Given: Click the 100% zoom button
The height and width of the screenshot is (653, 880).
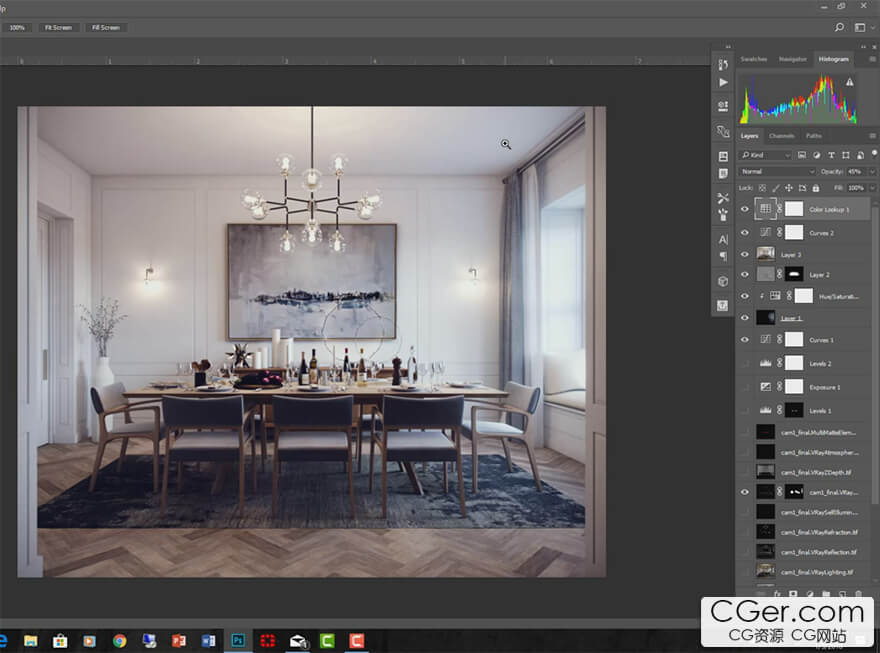Looking at the screenshot, I should click(x=17, y=27).
